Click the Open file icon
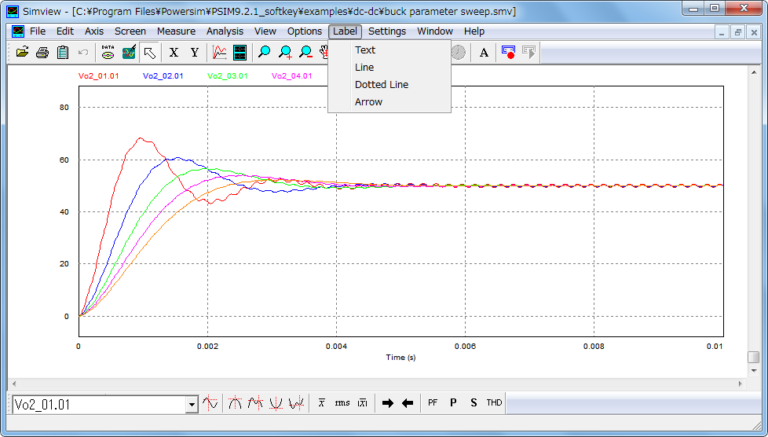768x437 pixels. (x=21, y=52)
